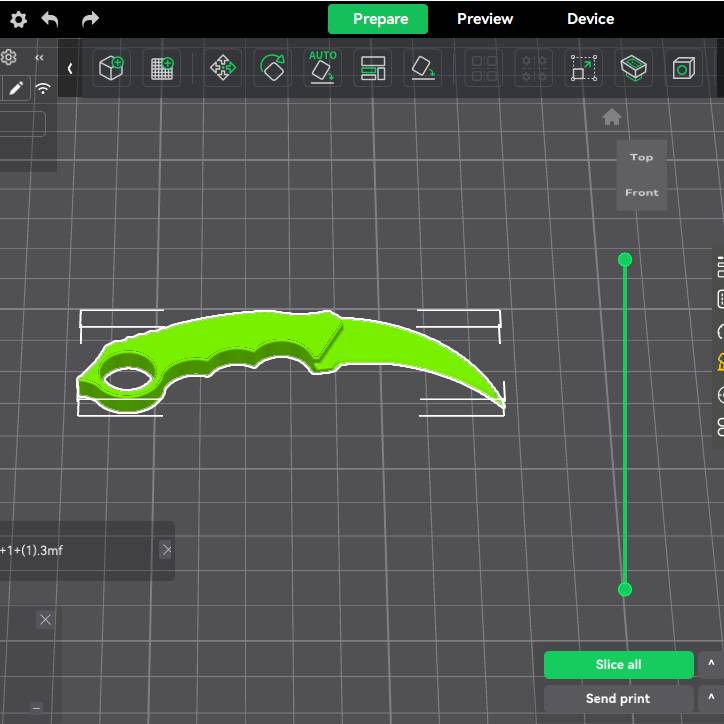Click the outlined gear icon in left panel

coord(8,57)
